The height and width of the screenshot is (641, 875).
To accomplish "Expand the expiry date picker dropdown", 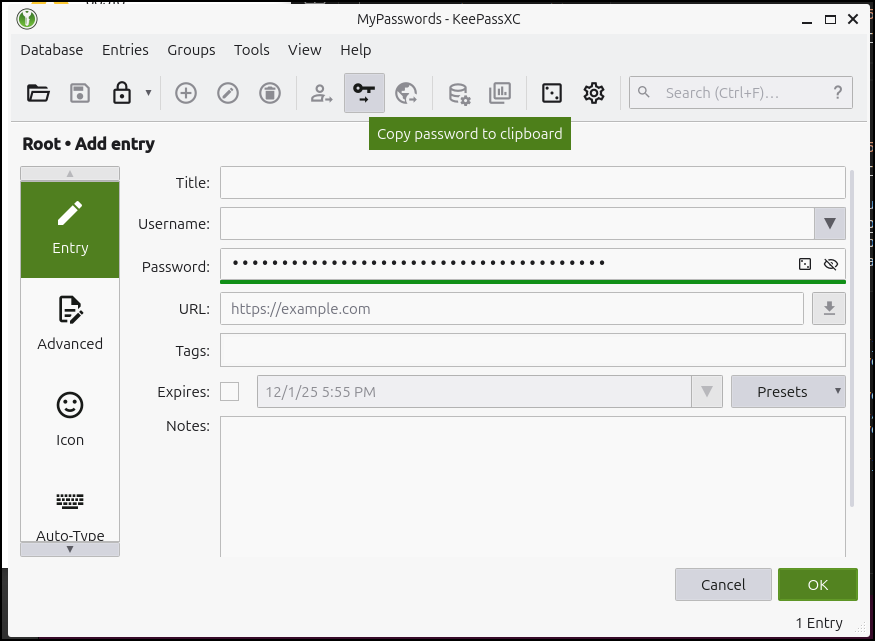I will (x=706, y=391).
